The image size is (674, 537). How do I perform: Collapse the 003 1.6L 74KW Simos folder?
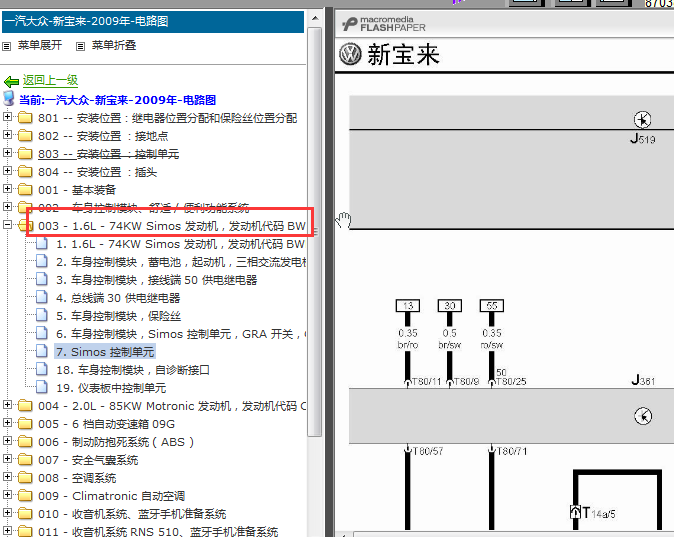(x=7, y=224)
